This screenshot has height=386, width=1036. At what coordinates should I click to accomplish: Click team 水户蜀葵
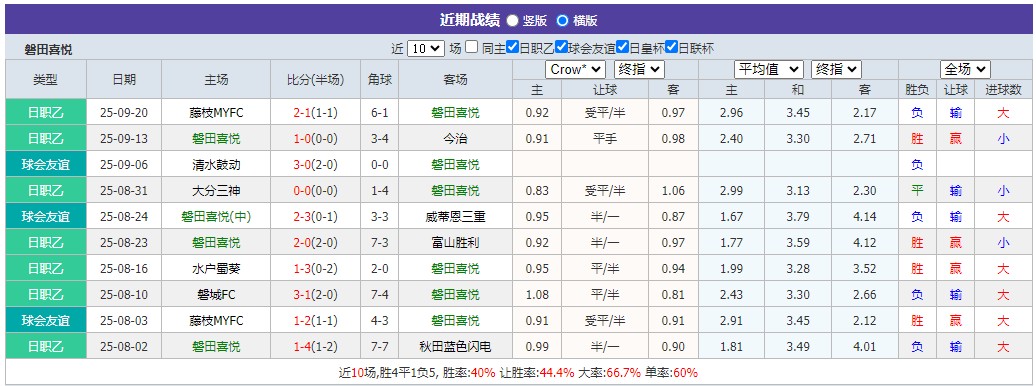pos(216,268)
